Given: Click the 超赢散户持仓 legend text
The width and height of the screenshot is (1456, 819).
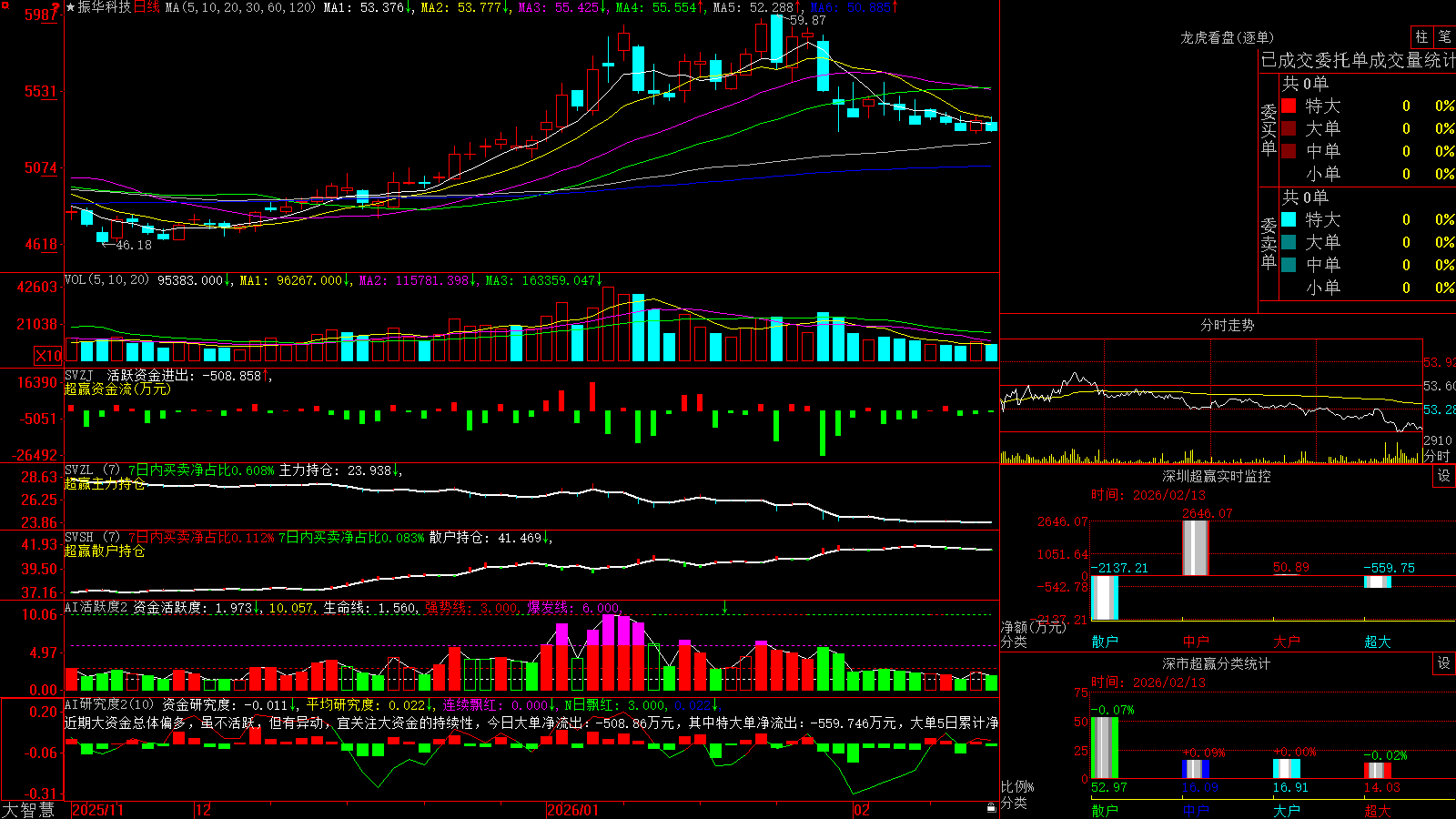Looking at the screenshot, I should pos(105,551).
